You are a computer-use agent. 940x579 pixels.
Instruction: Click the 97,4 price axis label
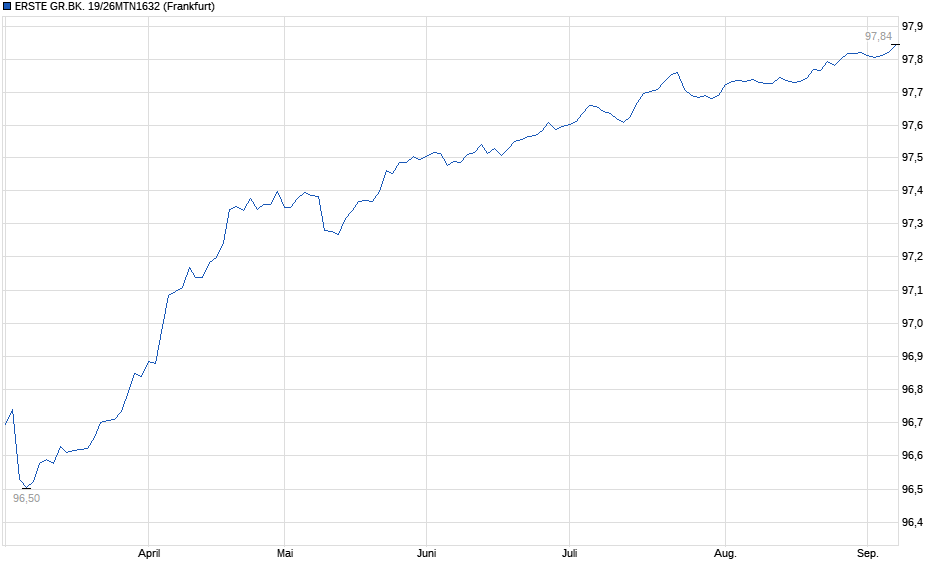pyautogui.click(x=912, y=191)
